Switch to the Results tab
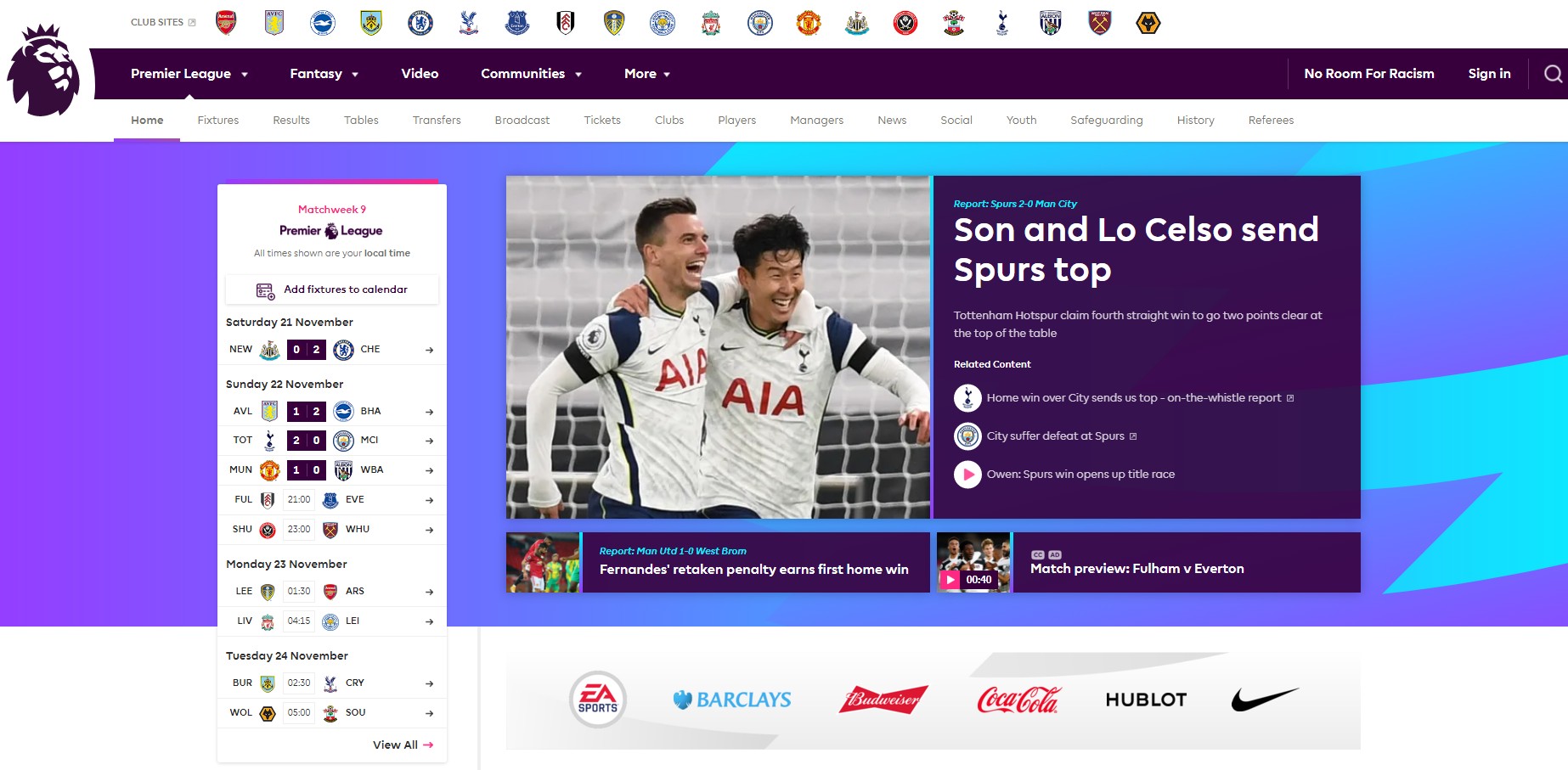Viewport: 1568px width, 770px height. (291, 121)
